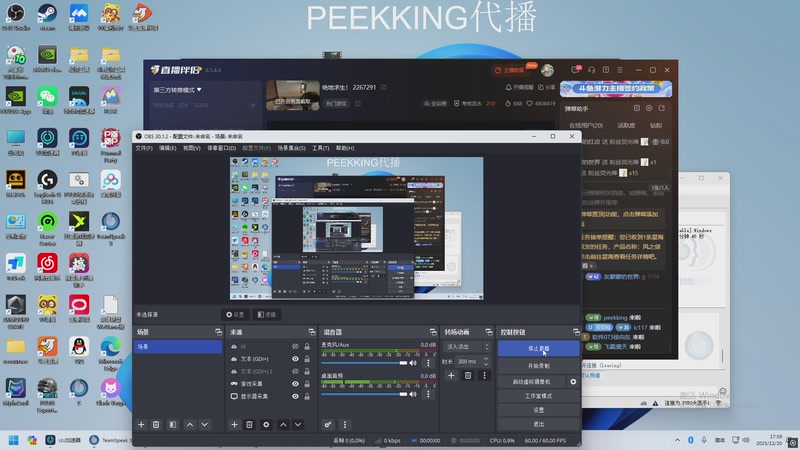Open advanced audio properties gears icon

click(x=328, y=424)
